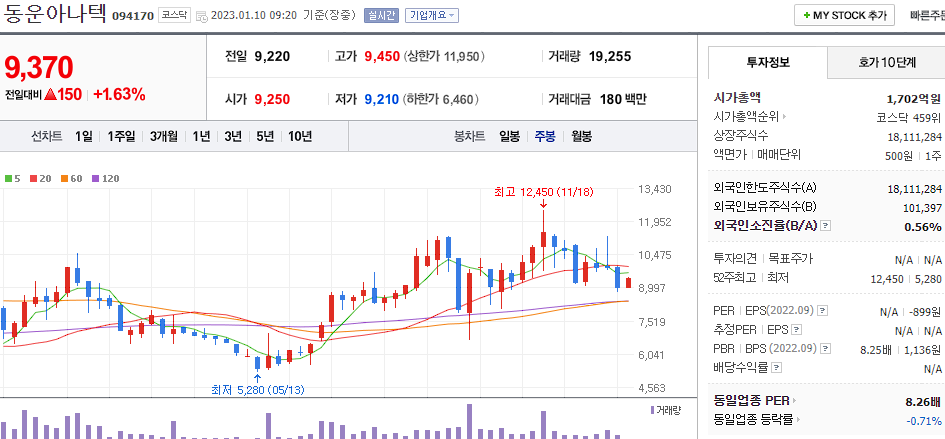Click the 고가 value 9,450
The width and height of the screenshot is (945, 439).
pos(382,57)
